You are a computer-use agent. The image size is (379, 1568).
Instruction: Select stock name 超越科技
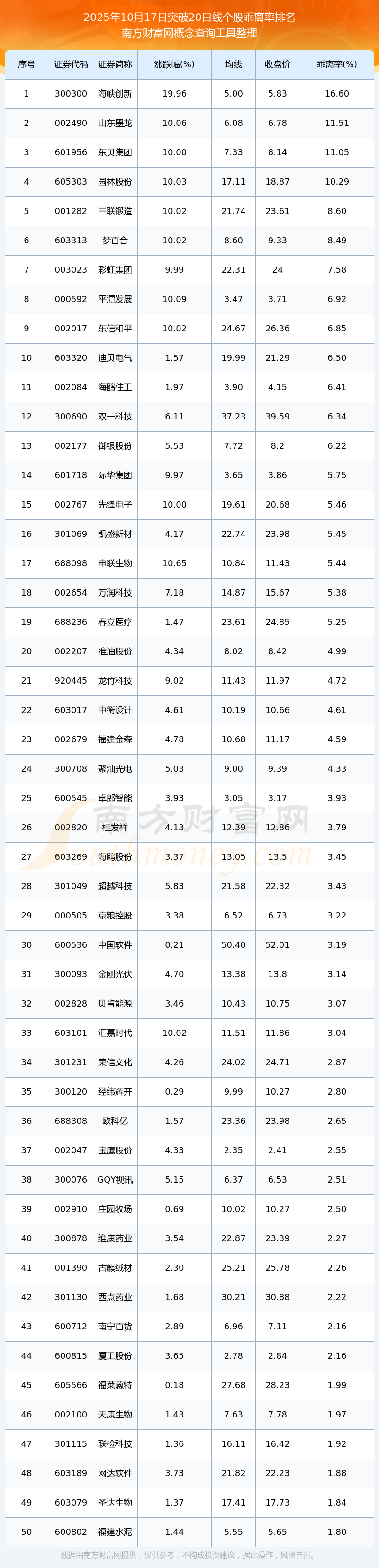pos(115,886)
